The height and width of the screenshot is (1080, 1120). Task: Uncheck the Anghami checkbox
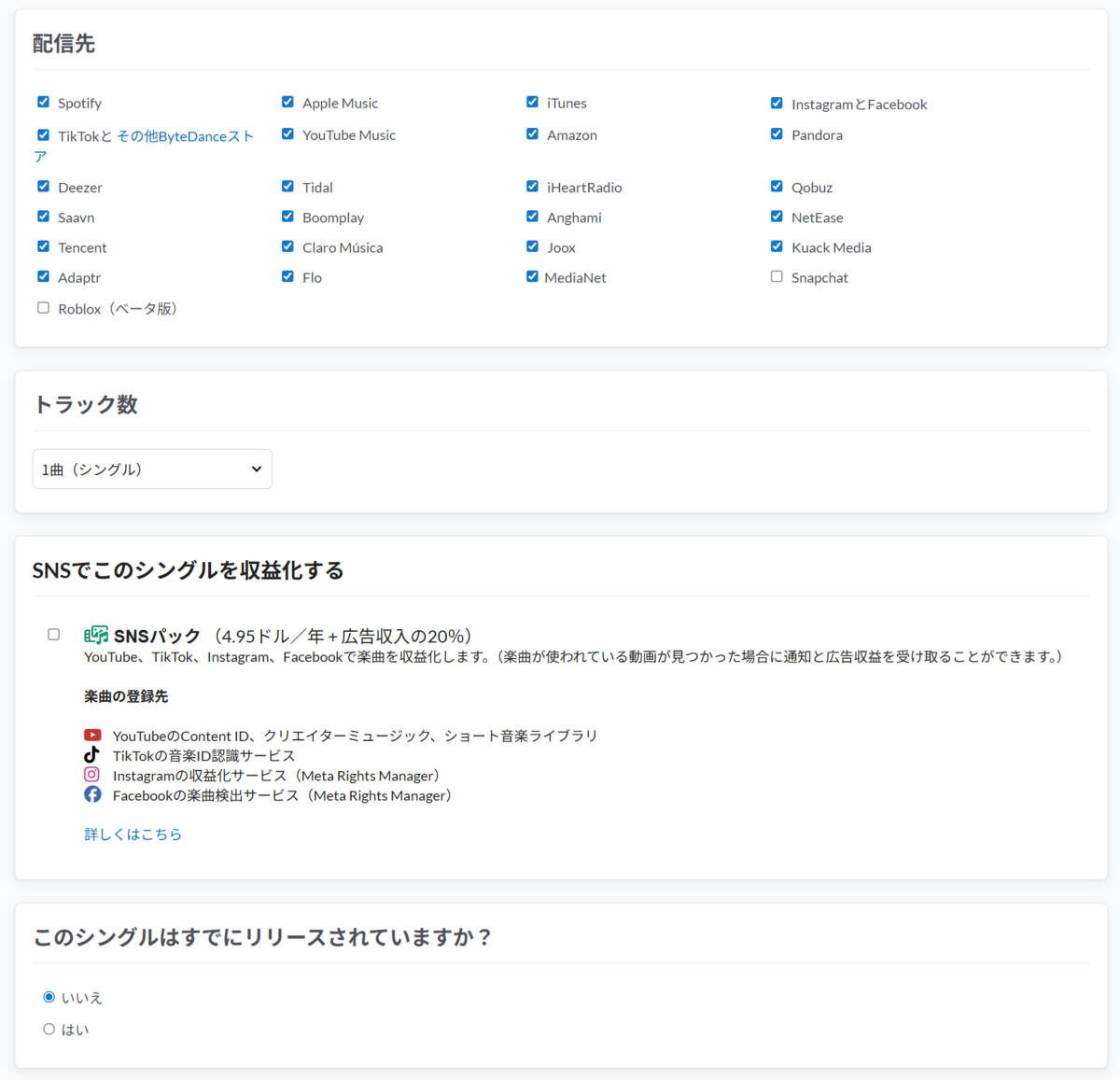(532, 216)
